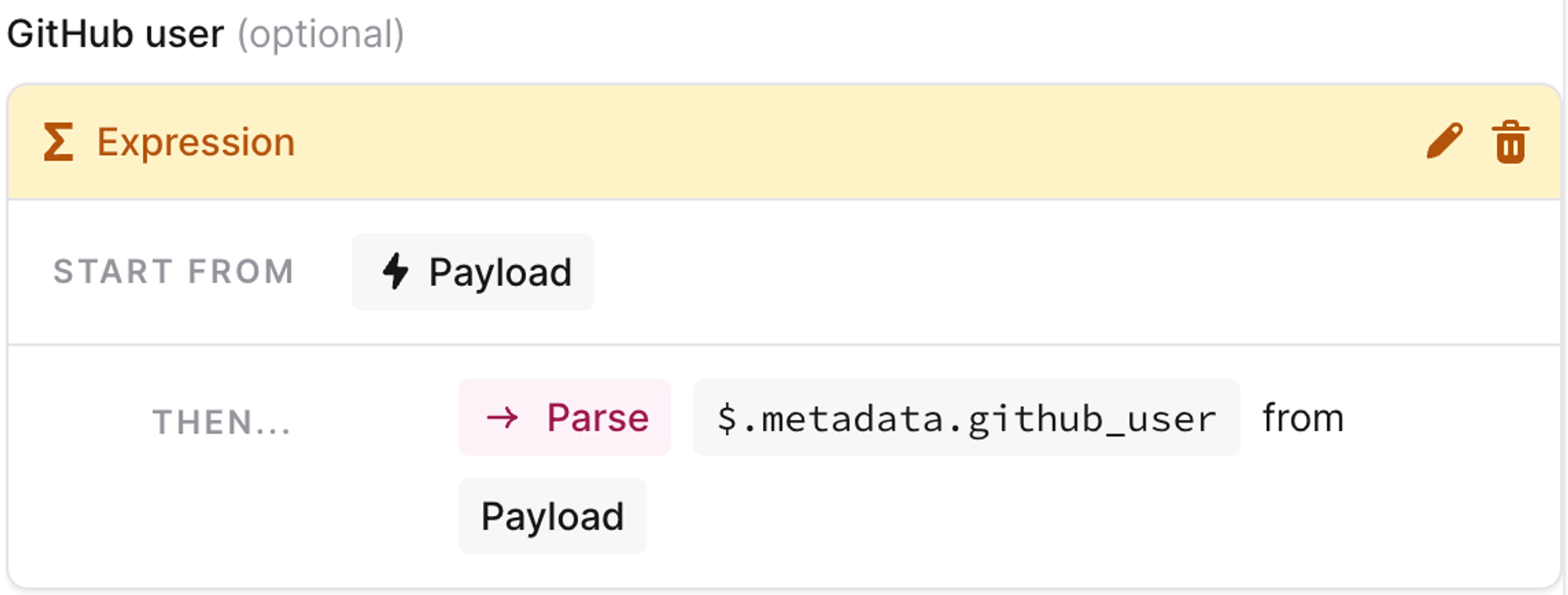The image size is (1568, 595).
Task: Click the $.metadata.github_user path field
Action: (966, 418)
